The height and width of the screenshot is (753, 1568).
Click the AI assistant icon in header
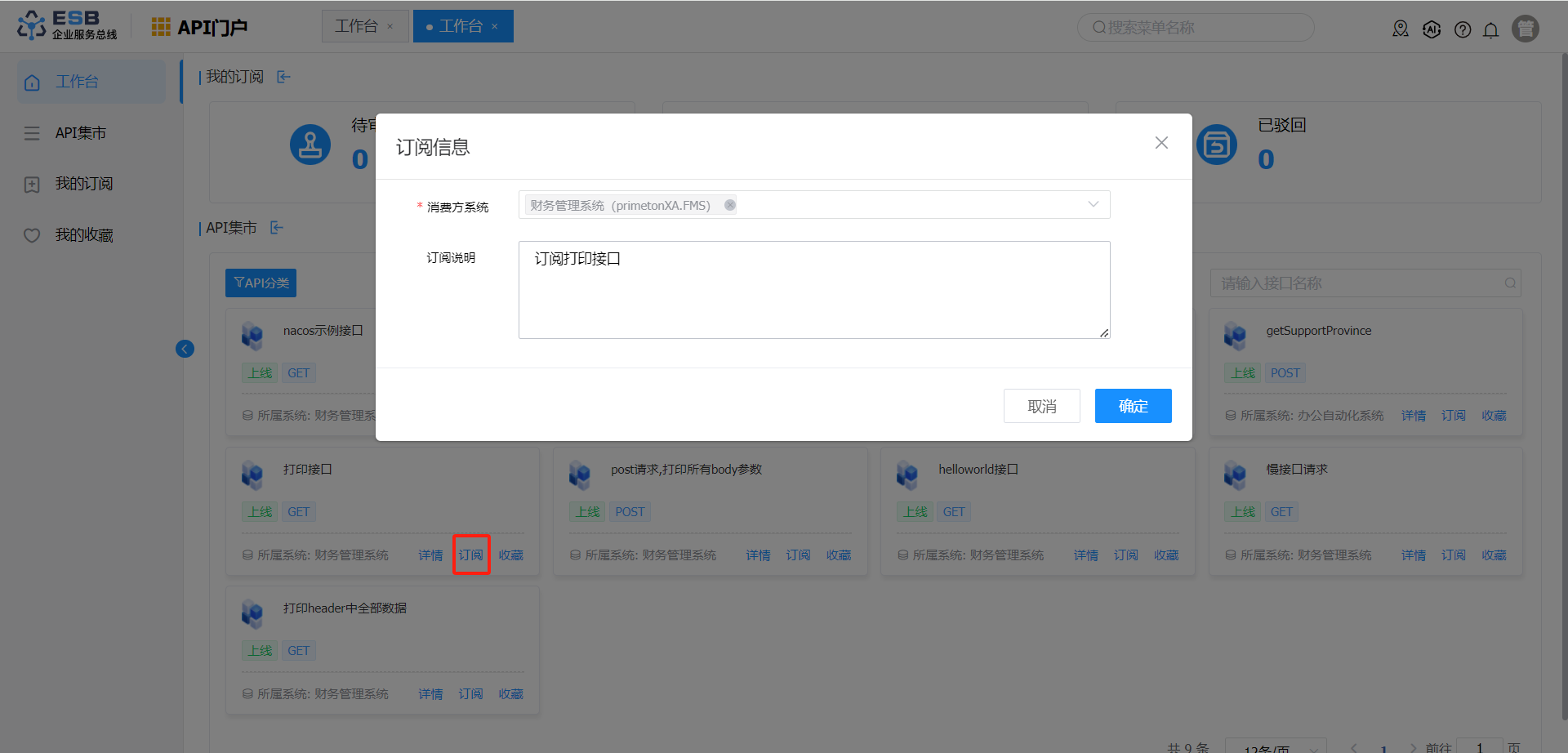[1432, 30]
